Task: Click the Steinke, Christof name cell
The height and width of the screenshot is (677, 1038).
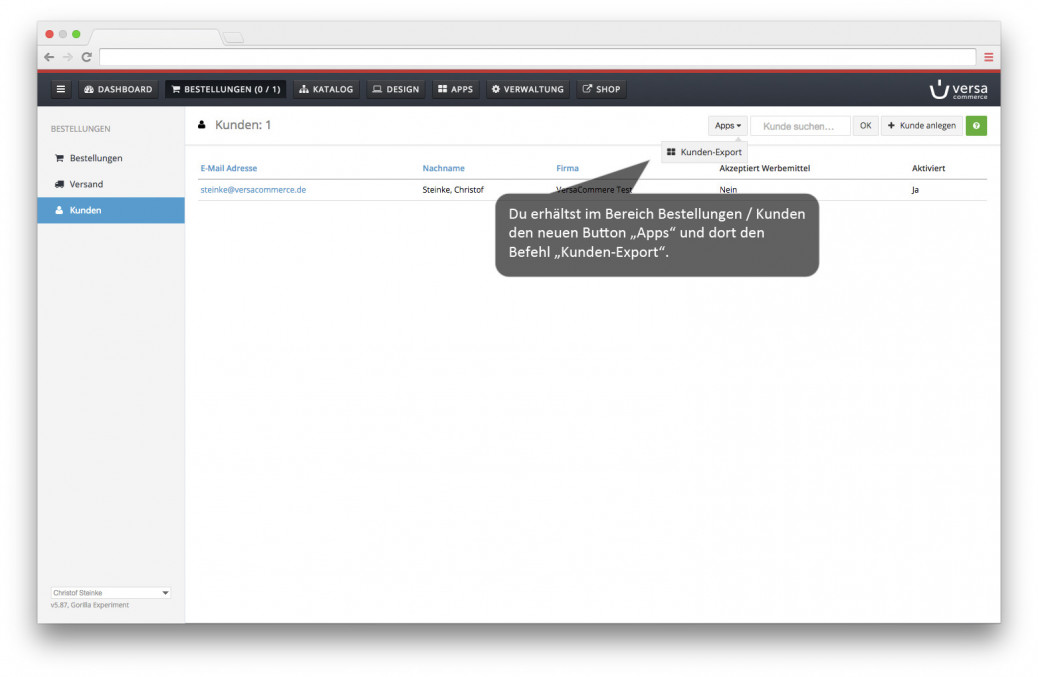Action: click(453, 190)
